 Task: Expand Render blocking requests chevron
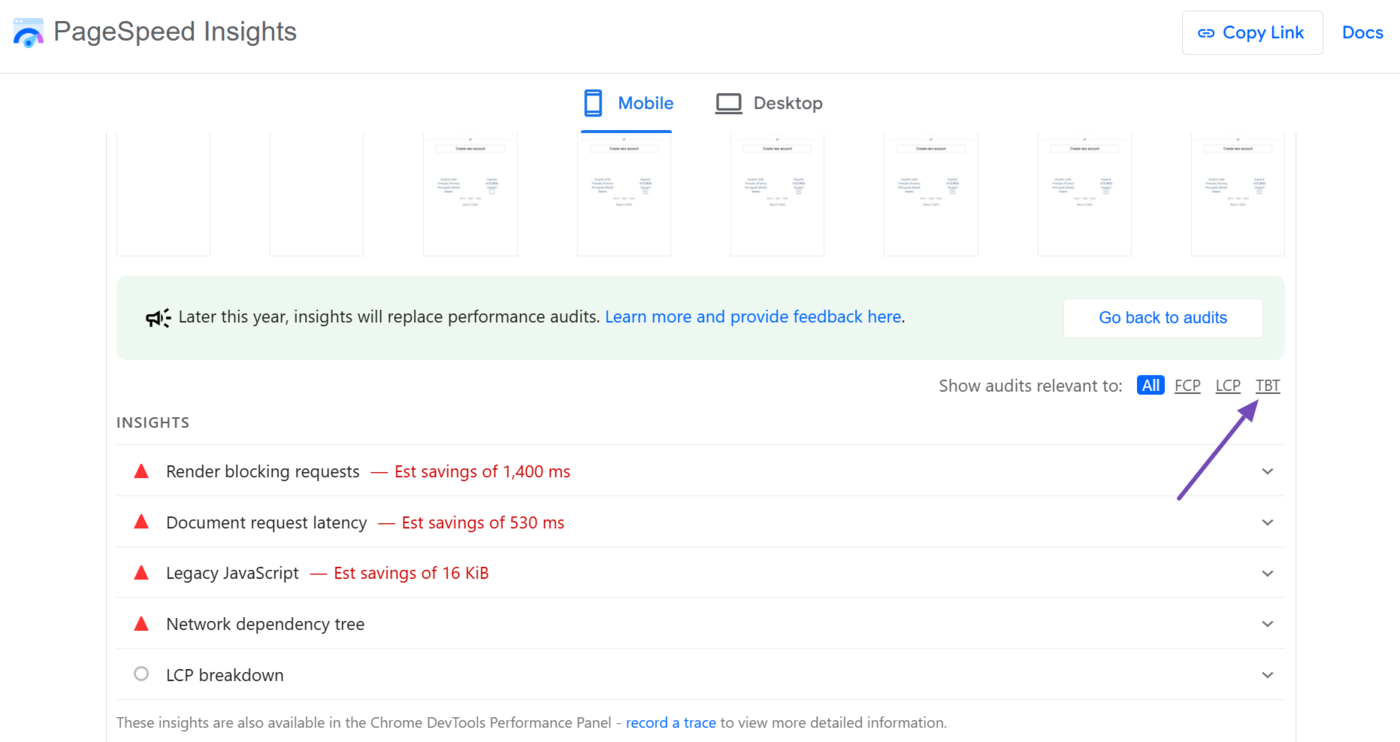[x=1268, y=472]
